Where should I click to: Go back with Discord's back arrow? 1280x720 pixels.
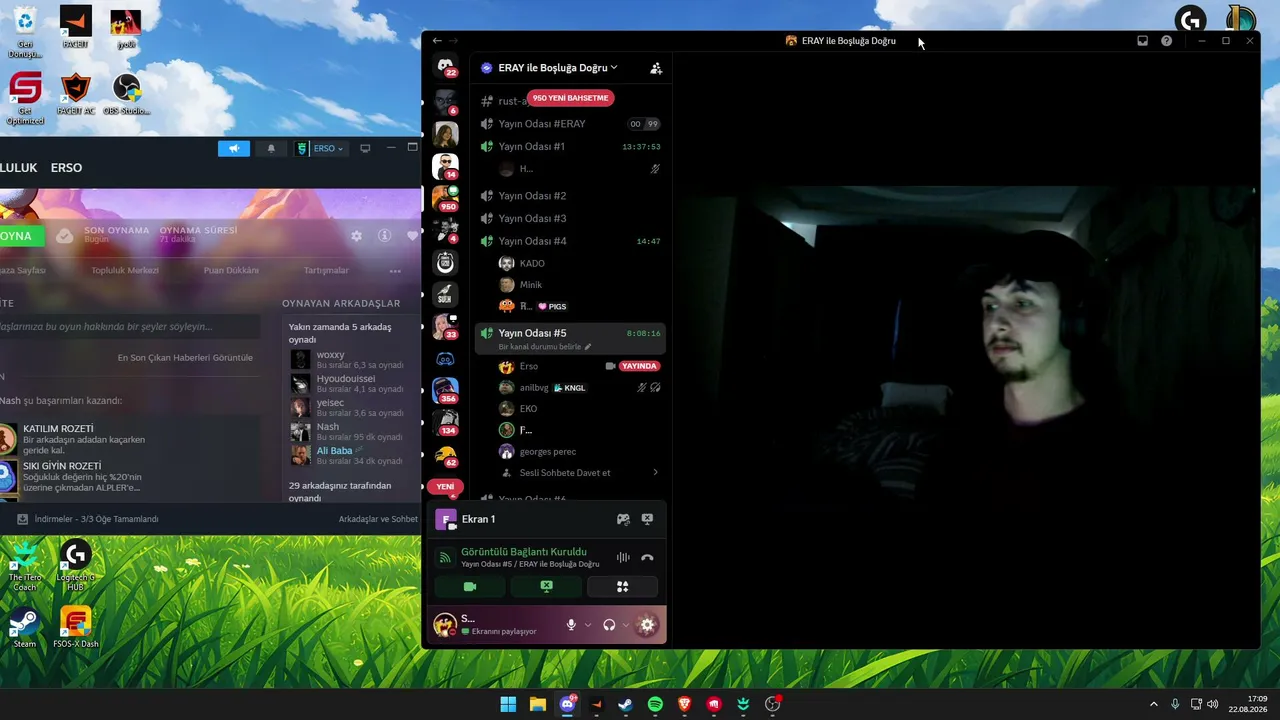tap(437, 41)
